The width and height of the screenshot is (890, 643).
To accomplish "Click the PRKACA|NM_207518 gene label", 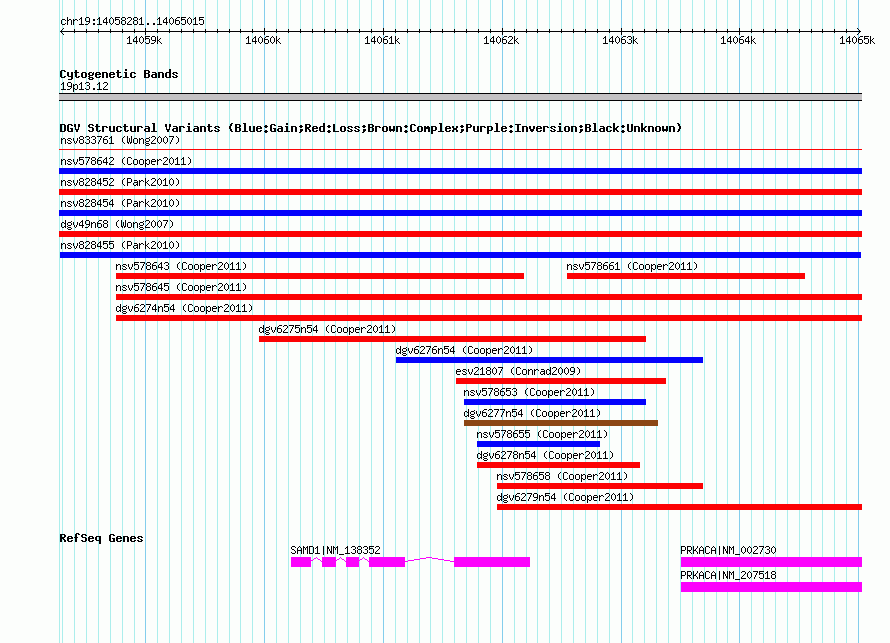I will click(728, 575).
